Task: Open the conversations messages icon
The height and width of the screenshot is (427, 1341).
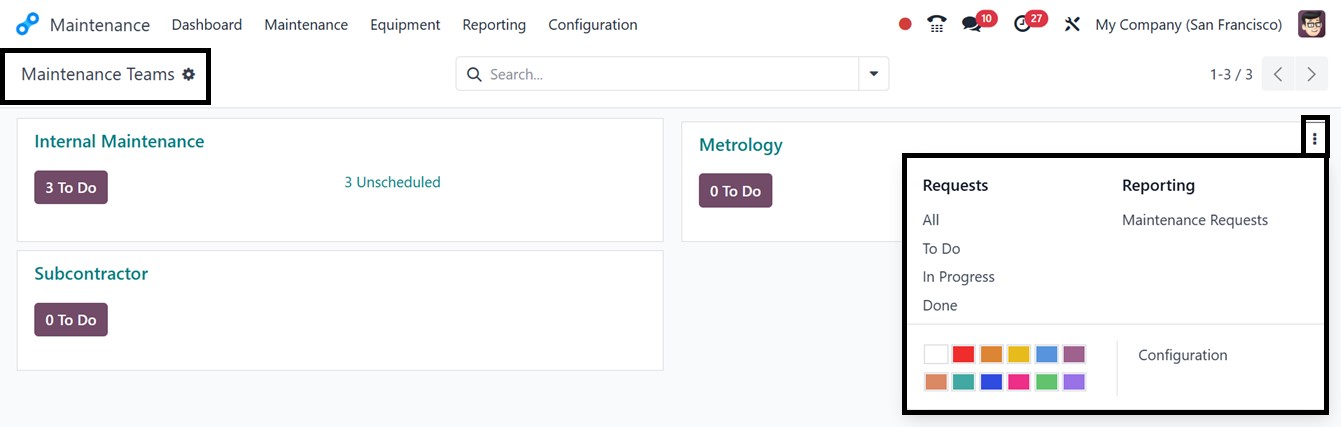Action: 971,25
